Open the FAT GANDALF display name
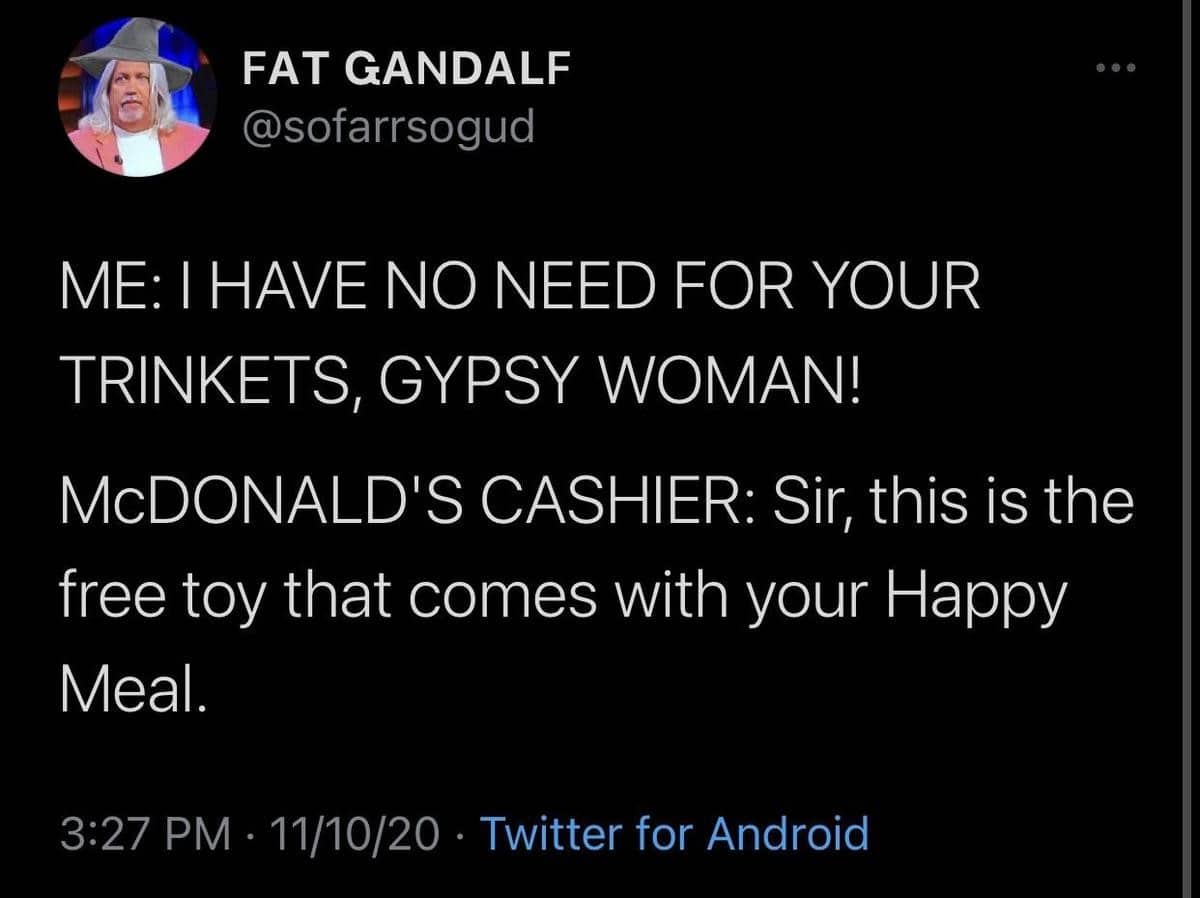The image size is (1200, 898). [x=408, y=72]
